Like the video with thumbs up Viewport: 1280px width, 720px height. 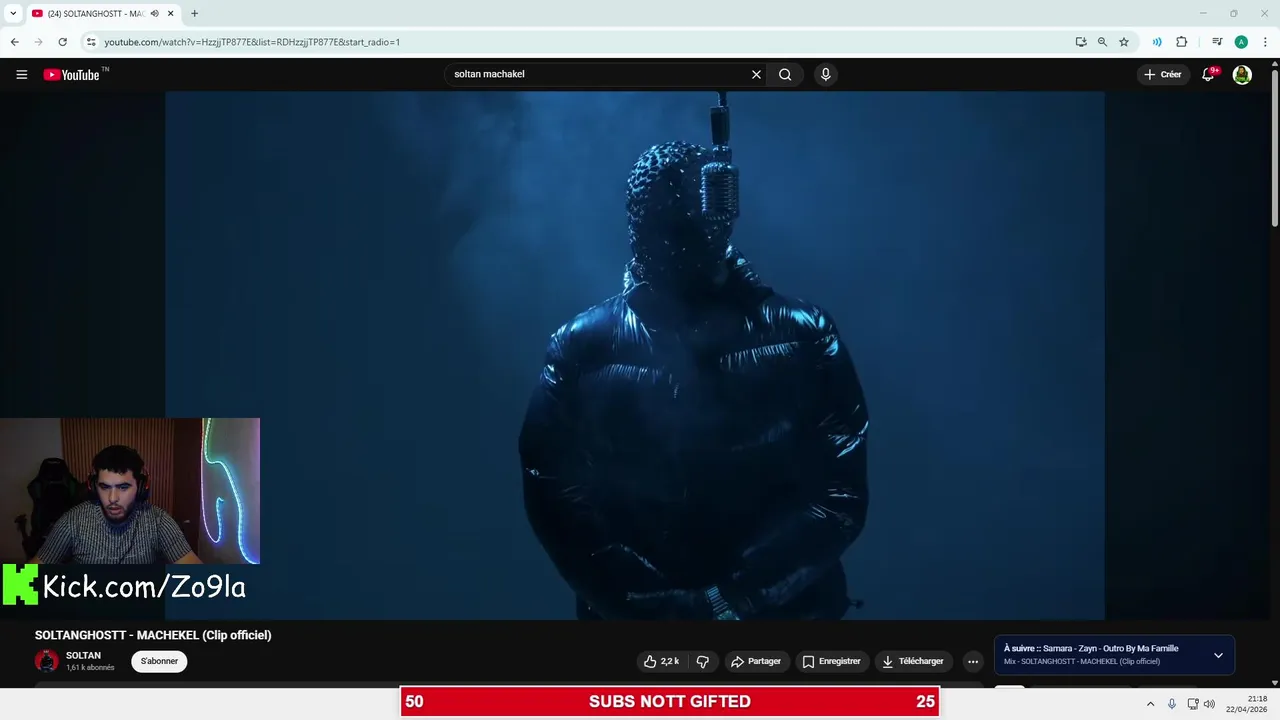[661, 661]
